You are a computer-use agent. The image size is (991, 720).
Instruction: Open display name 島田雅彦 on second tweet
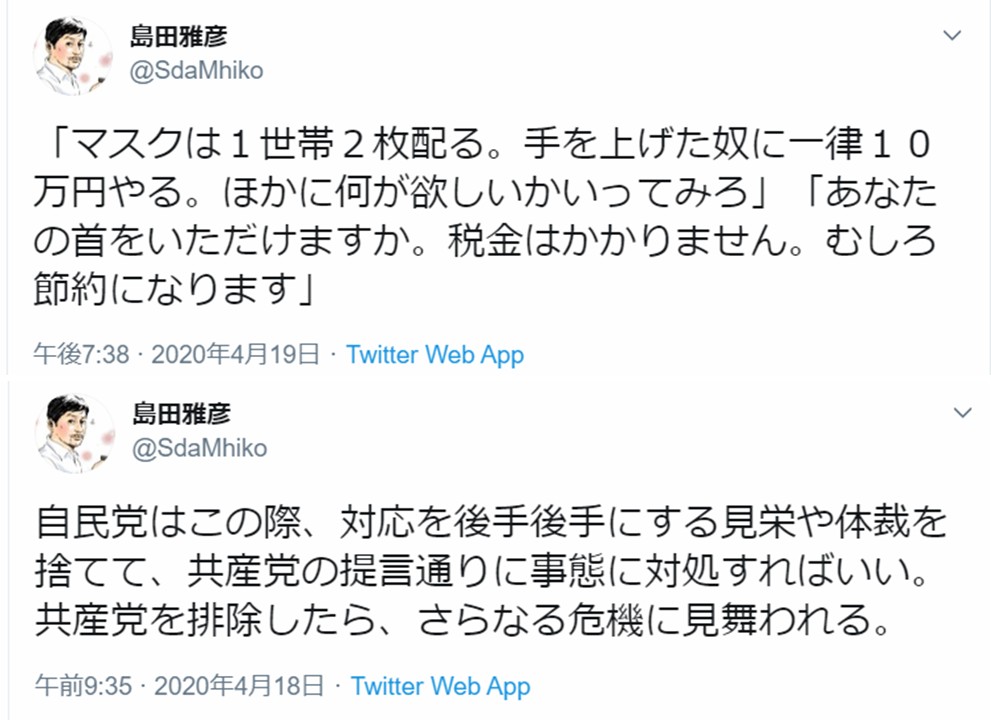pos(181,413)
